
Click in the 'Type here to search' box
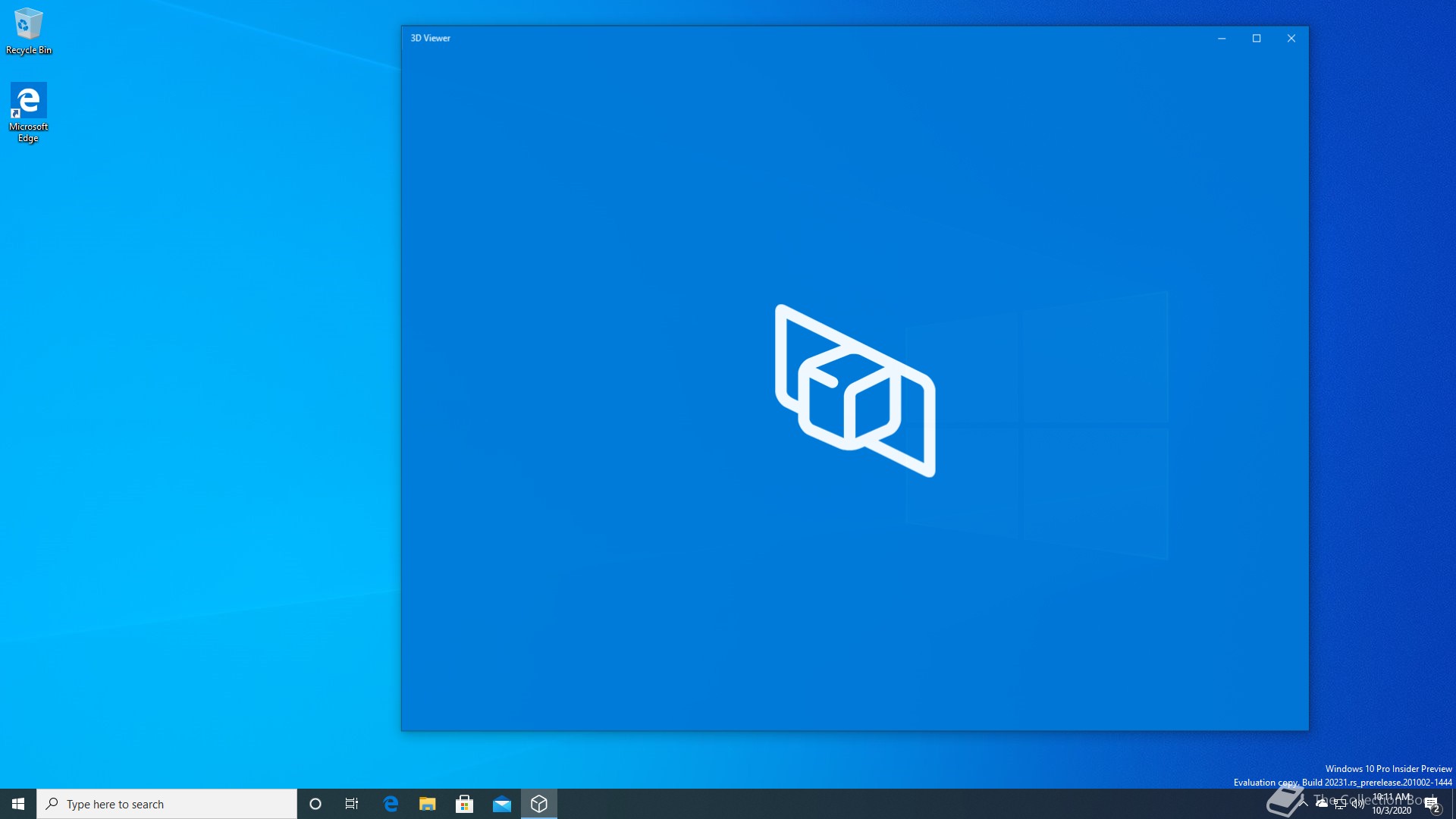coord(167,804)
